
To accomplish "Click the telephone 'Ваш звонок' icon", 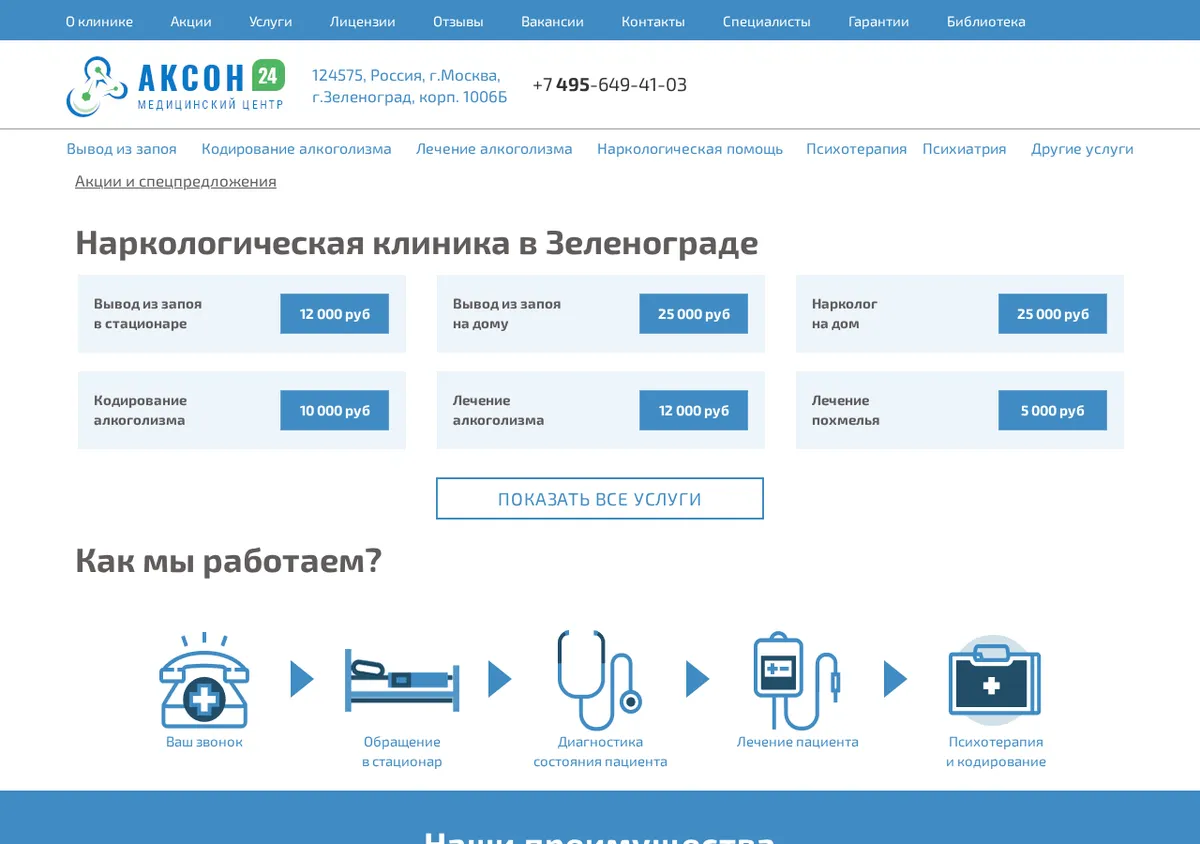I will (204, 680).
